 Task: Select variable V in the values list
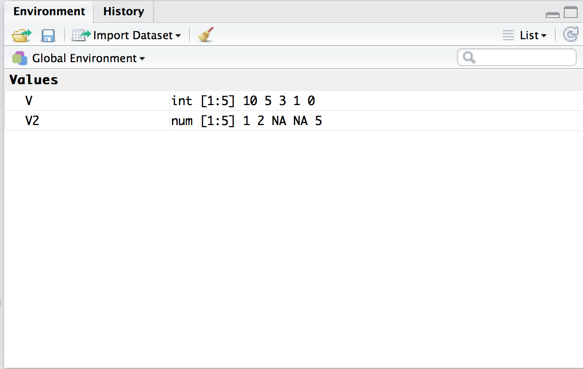(29, 101)
